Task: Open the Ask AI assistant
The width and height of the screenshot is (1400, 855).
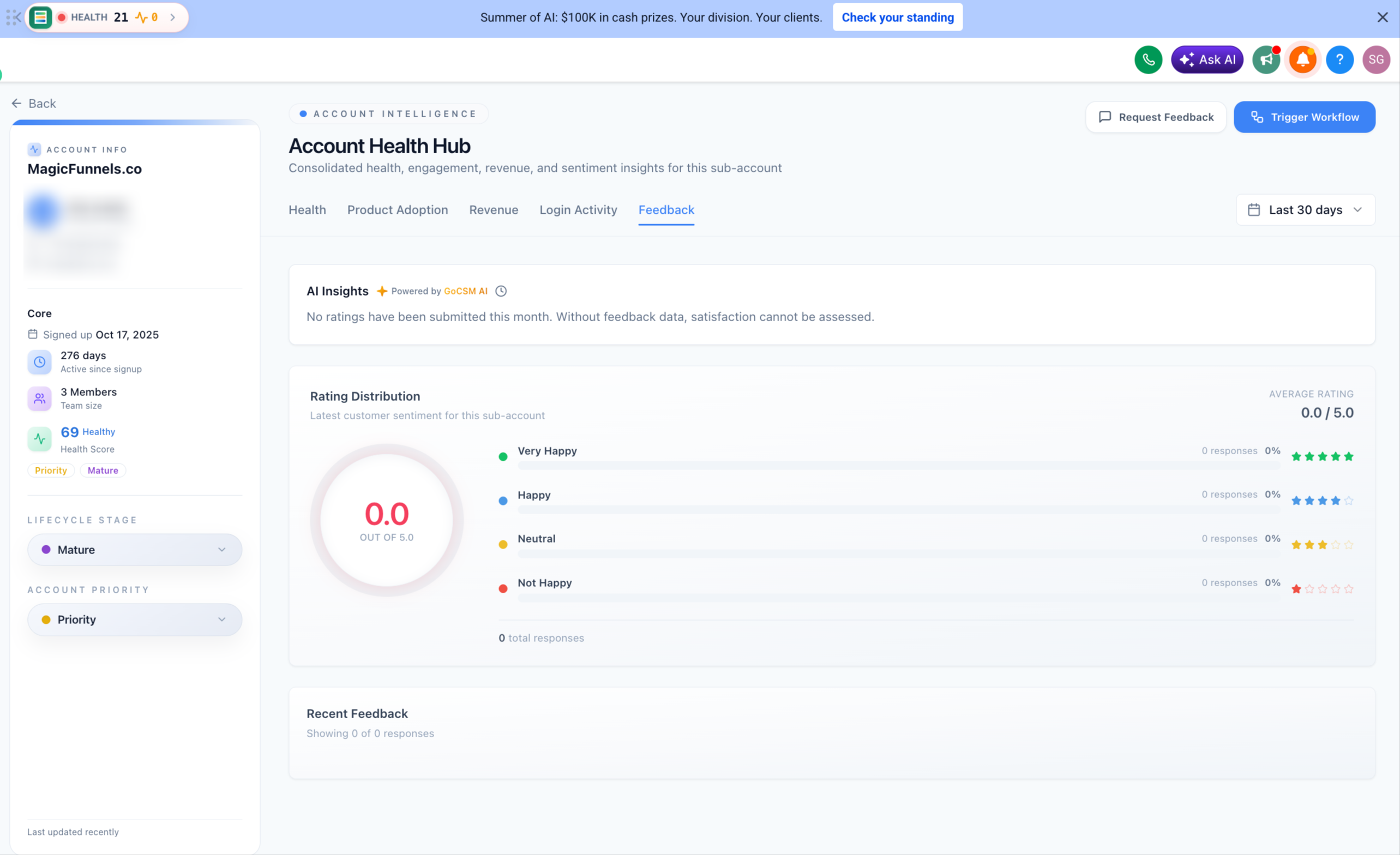Action: (1207, 59)
